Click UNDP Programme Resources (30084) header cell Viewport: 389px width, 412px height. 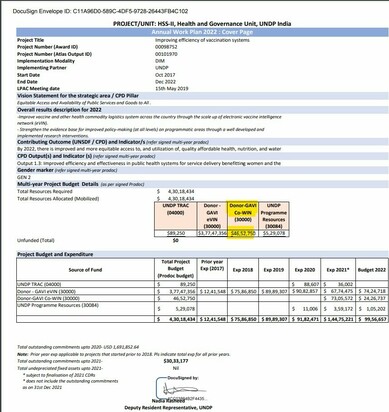pyautogui.click(x=273, y=216)
